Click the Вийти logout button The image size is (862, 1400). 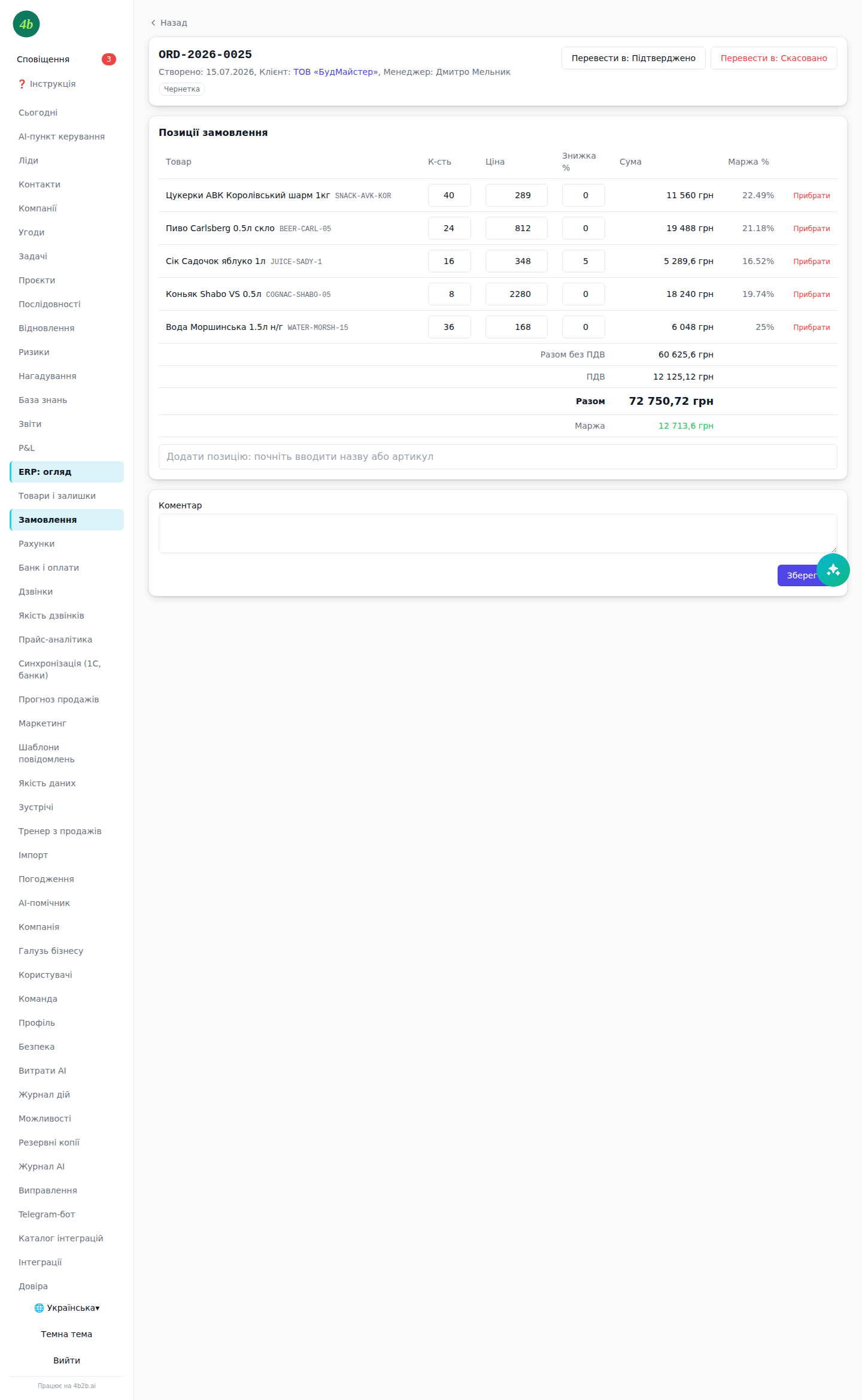[66, 1360]
